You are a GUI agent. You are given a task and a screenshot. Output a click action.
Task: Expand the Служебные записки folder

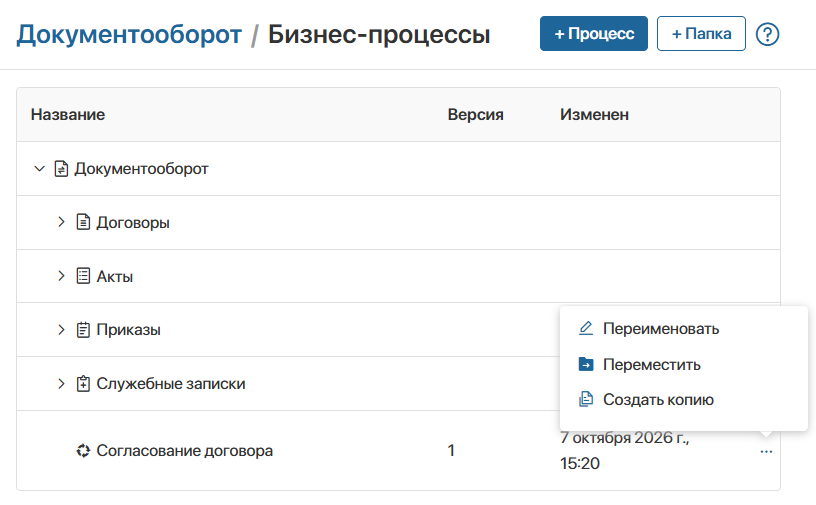tap(61, 384)
